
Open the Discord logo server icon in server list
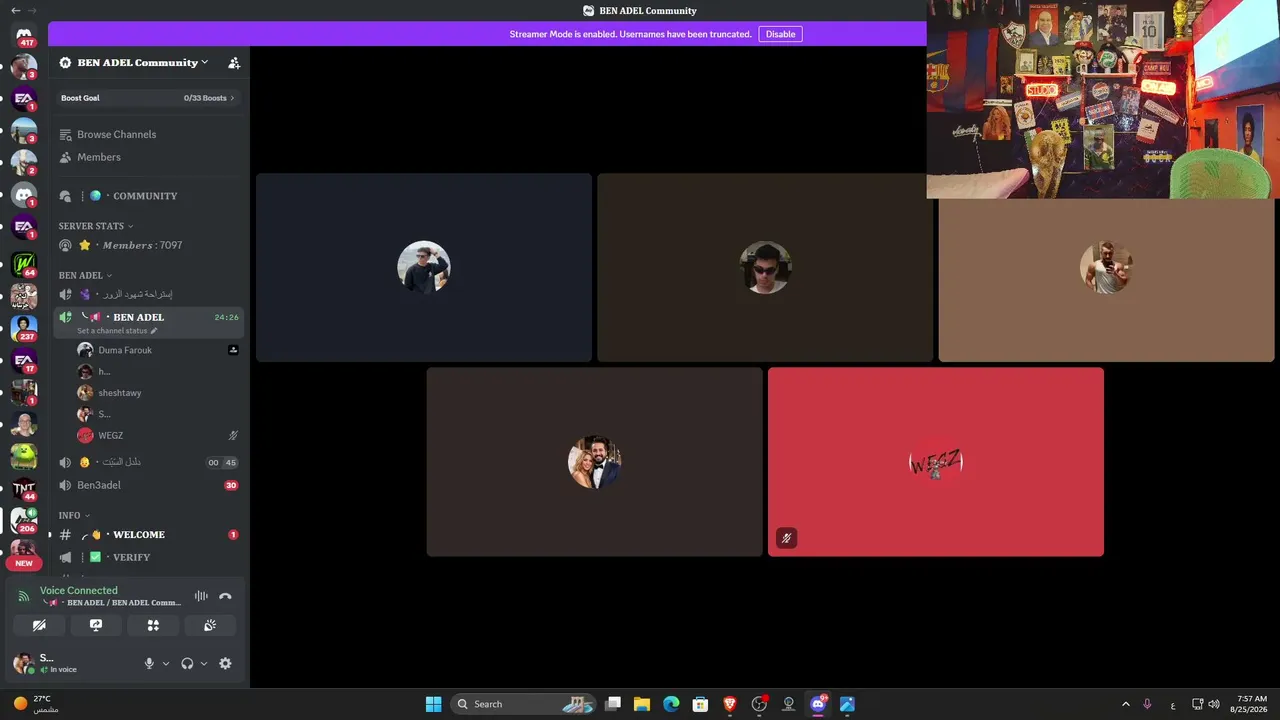(x=24, y=195)
